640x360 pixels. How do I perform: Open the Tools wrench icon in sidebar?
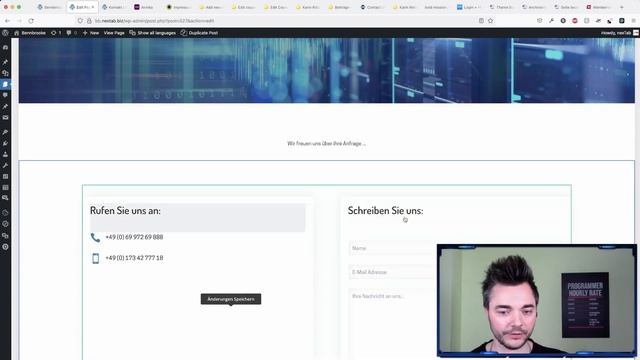(x=5, y=165)
